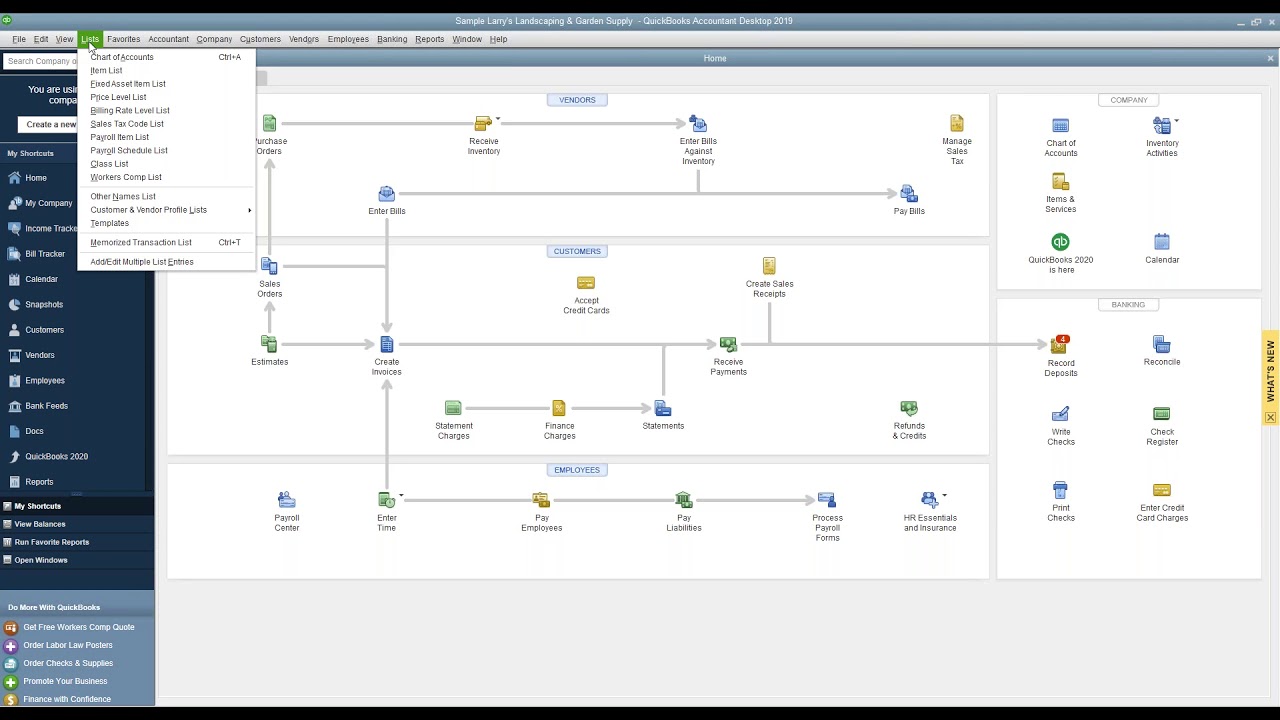Click Create Sales Receipts icon
Image resolution: width=1280 pixels, height=720 pixels.
[x=769, y=266]
